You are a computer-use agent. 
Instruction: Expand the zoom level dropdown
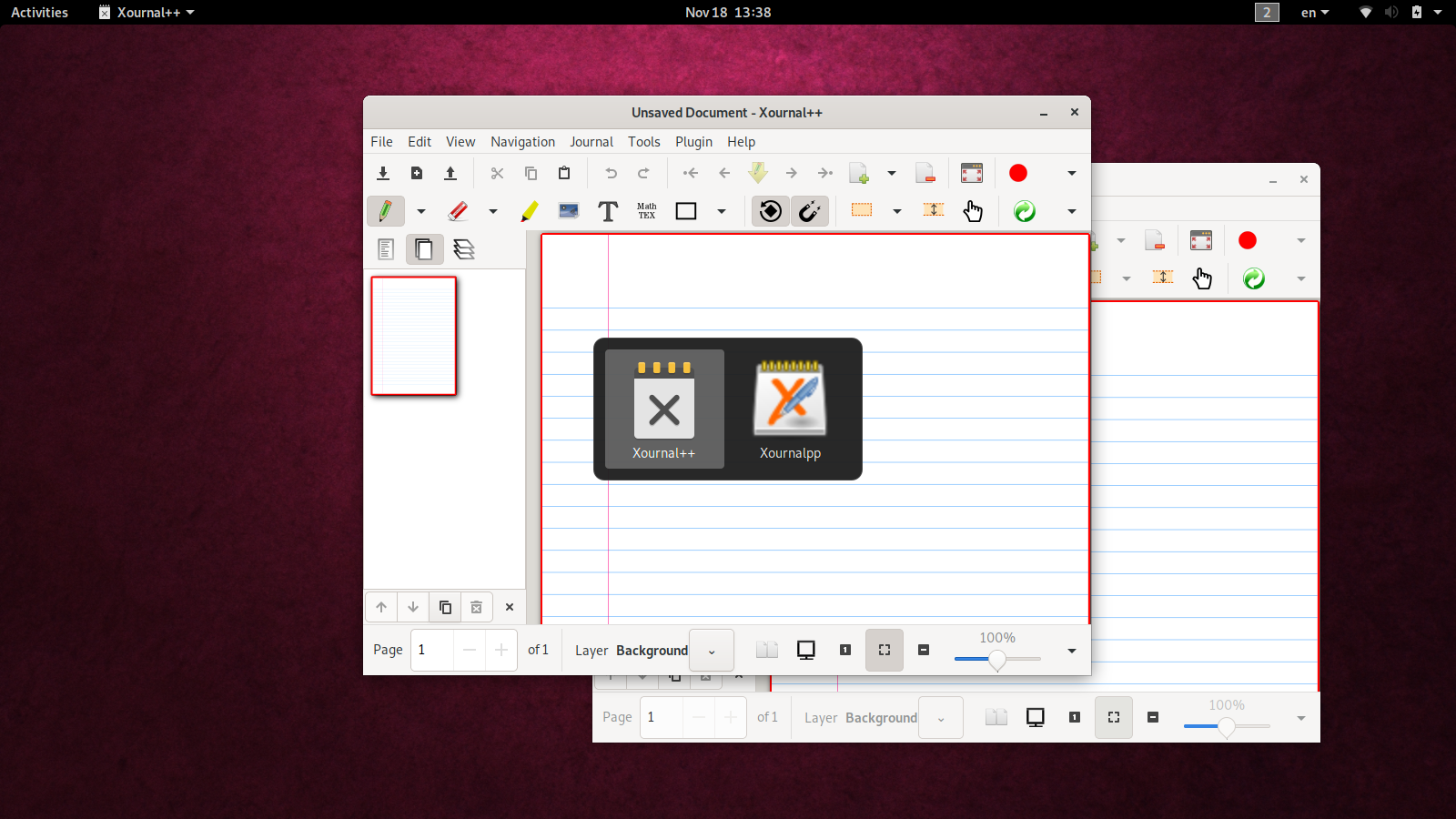[1071, 651]
